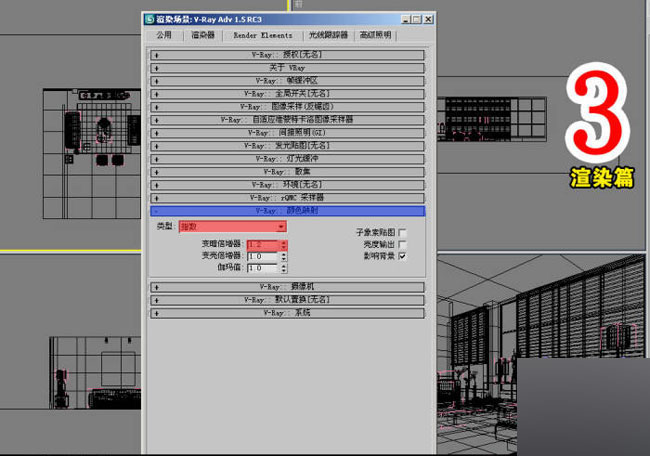This screenshot has height=456, width=650.
Task: Uncheck the 影响背景 checkbox
Action: tap(402, 256)
